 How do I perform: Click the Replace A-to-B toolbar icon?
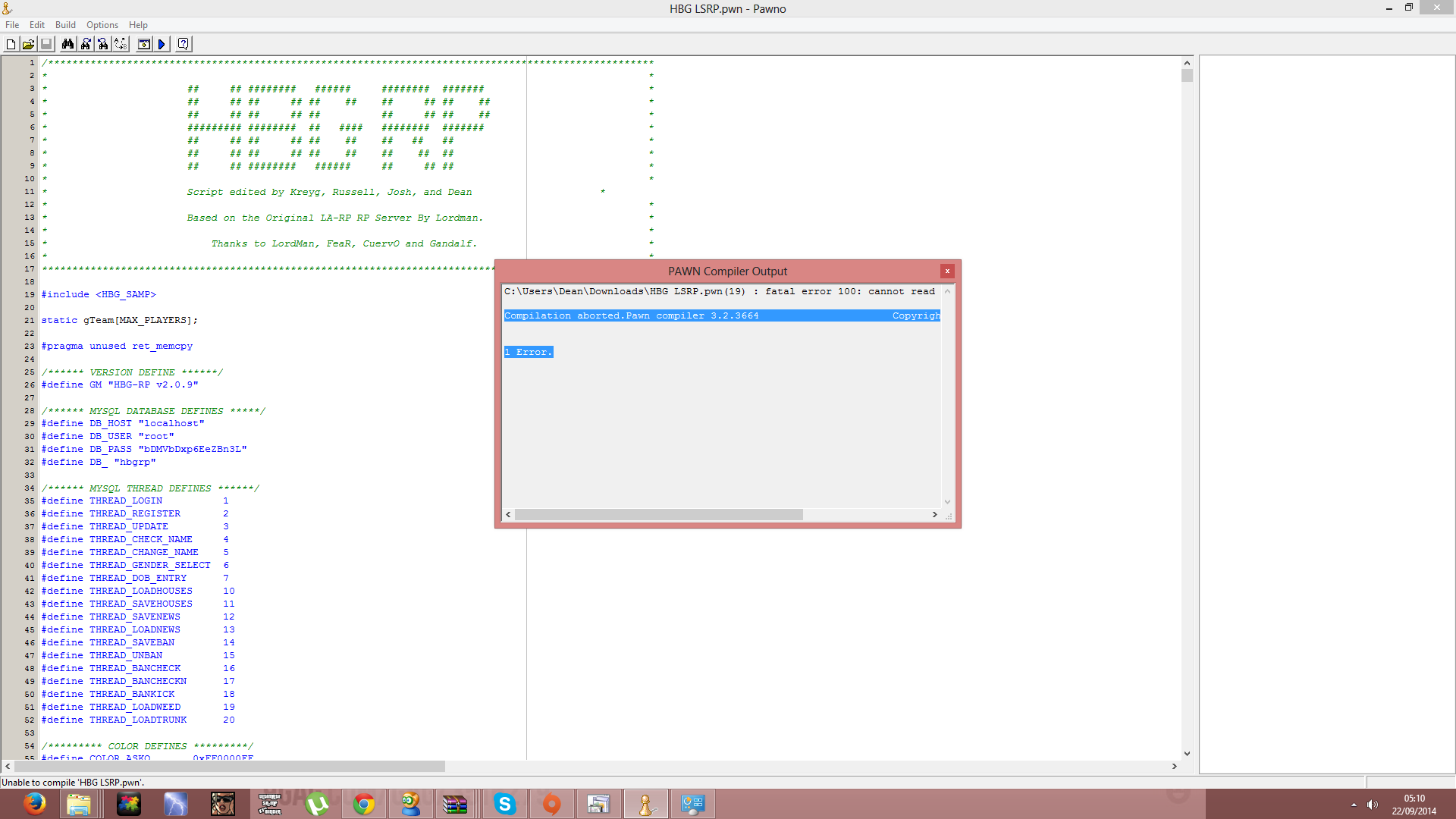point(121,44)
